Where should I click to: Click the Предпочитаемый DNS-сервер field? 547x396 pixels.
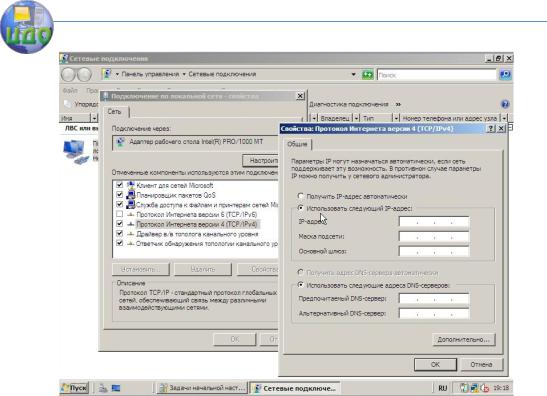click(434, 299)
